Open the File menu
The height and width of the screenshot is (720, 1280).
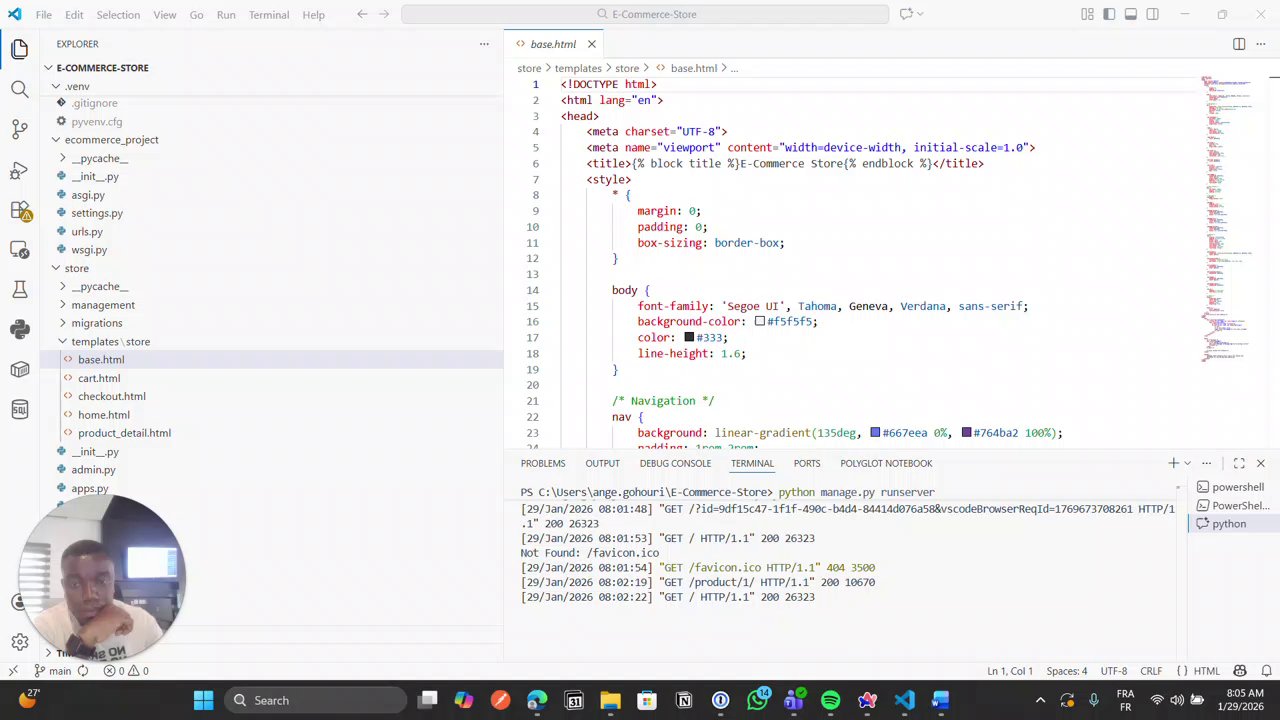tap(44, 15)
